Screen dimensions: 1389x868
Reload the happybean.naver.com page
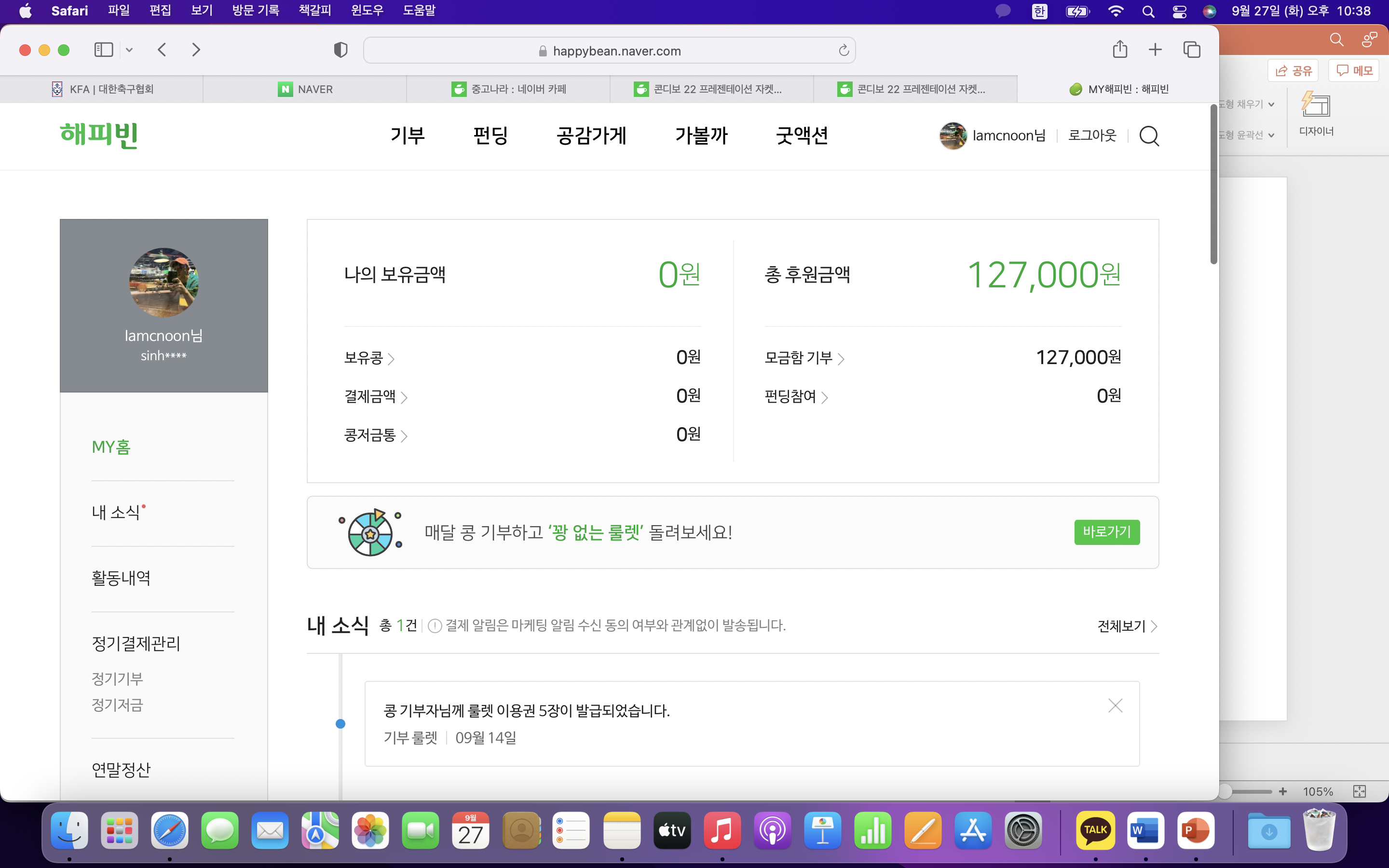(844, 51)
